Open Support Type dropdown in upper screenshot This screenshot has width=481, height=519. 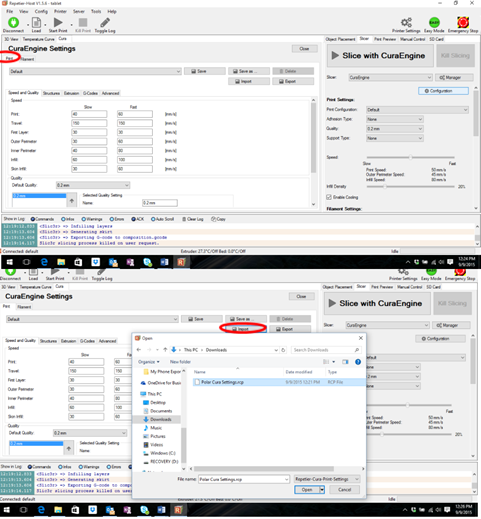click(x=395, y=138)
